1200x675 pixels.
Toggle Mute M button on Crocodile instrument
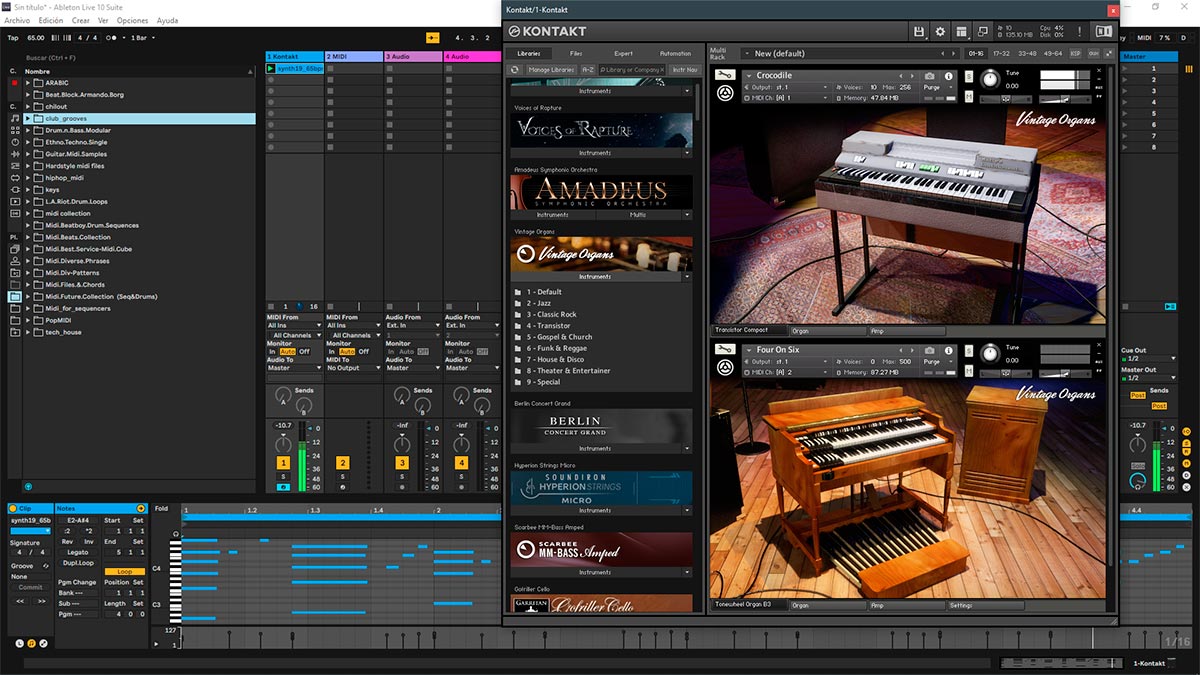click(970, 98)
